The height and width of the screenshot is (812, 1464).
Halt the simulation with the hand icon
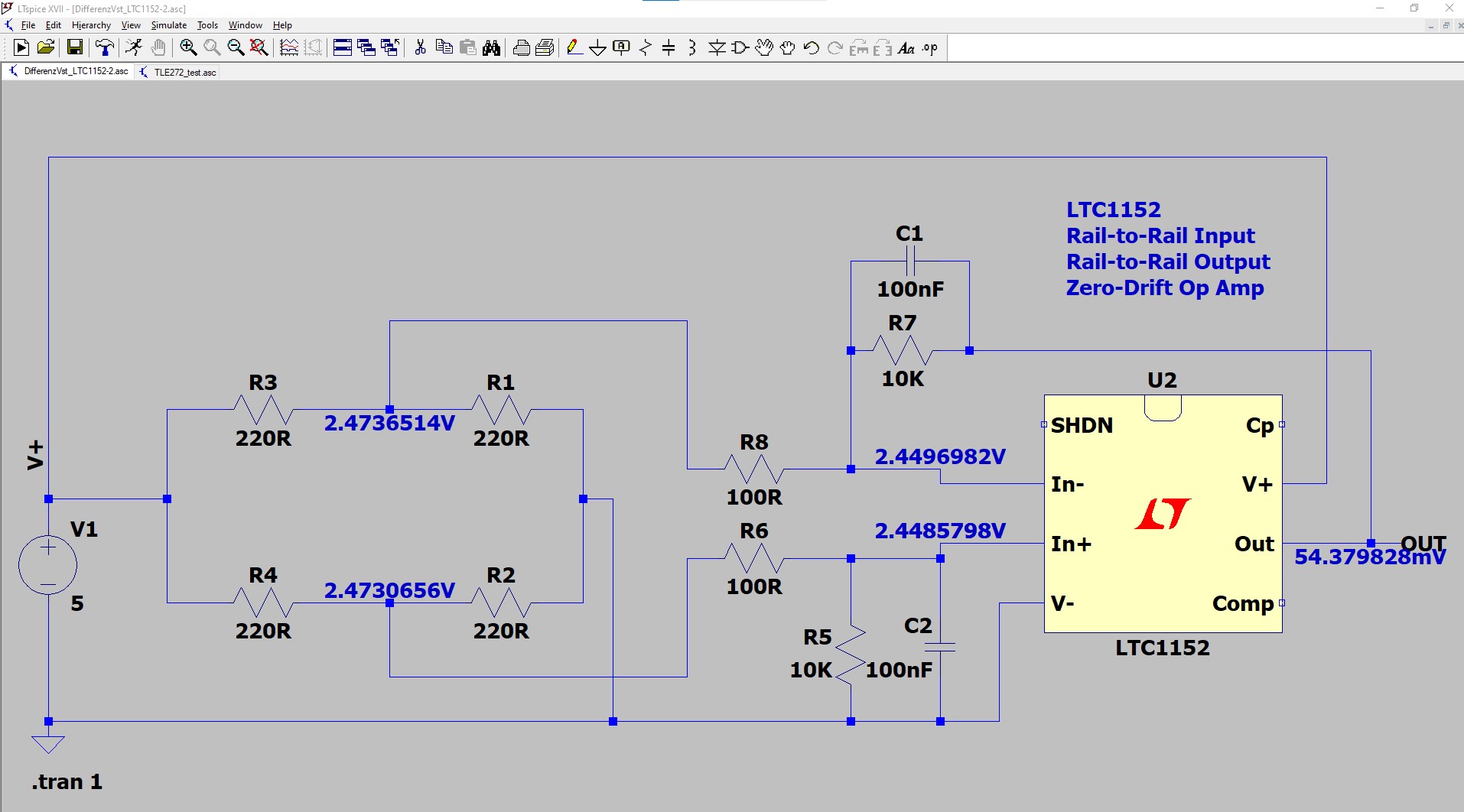tap(158, 48)
